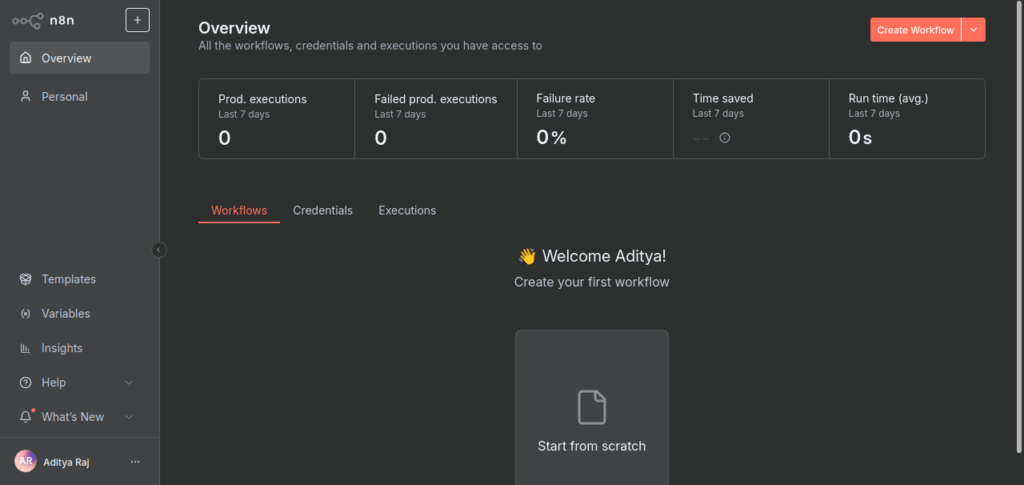Click the Failed prod. executions stat card
Viewport: 1024px width, 485px height.
tap(435, 119)
